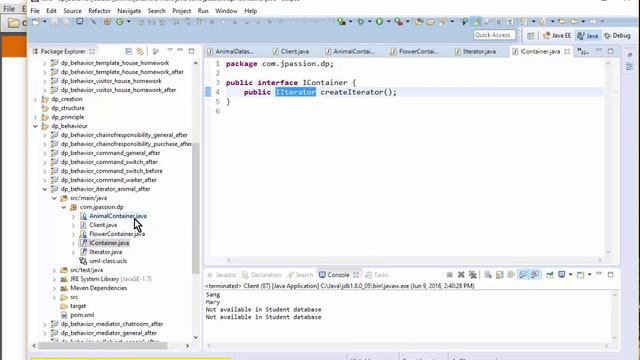Viewport: 640px width, 360px height.
Task: Toggle Mark Occurrences in main toolbar
Action: click(476, 22)
